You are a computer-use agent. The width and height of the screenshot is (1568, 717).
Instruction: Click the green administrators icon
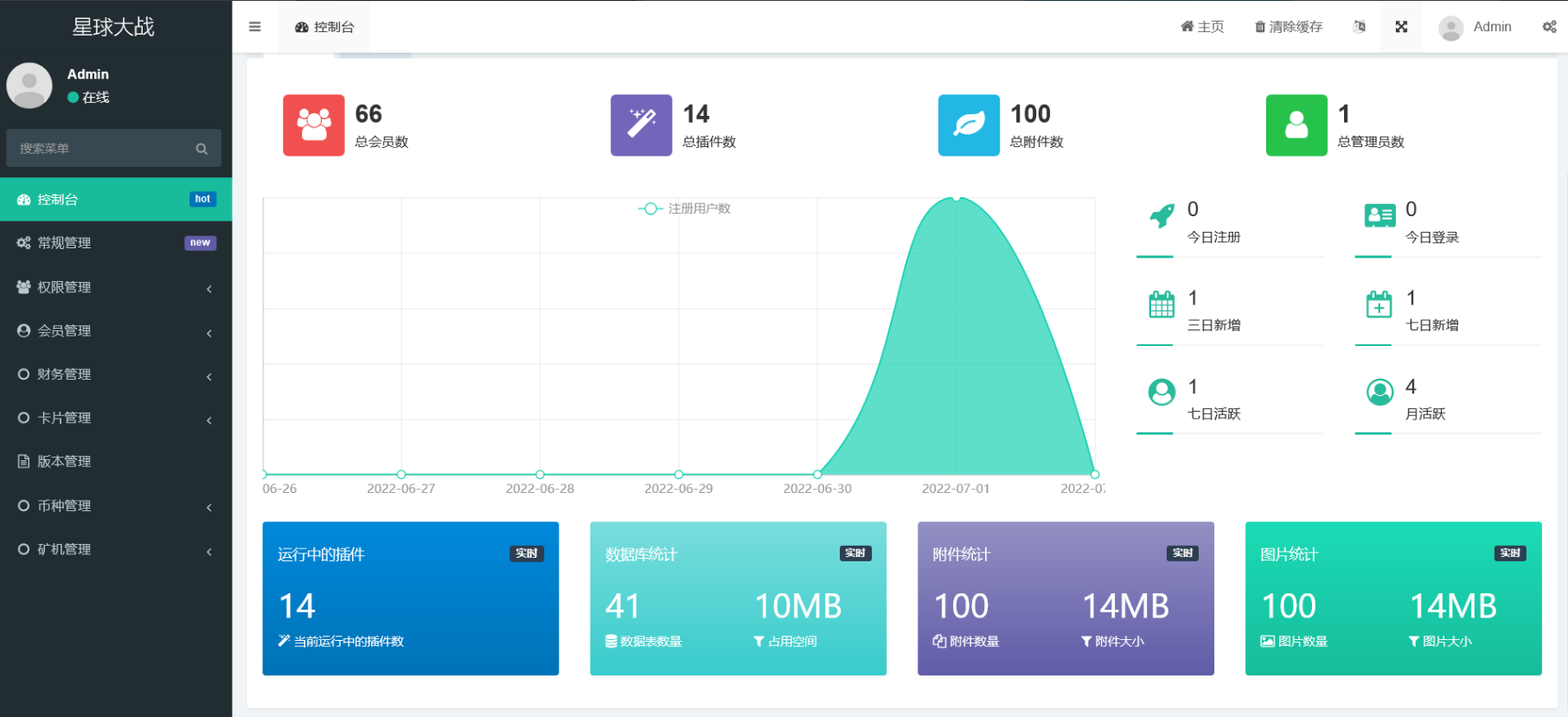1296,125
